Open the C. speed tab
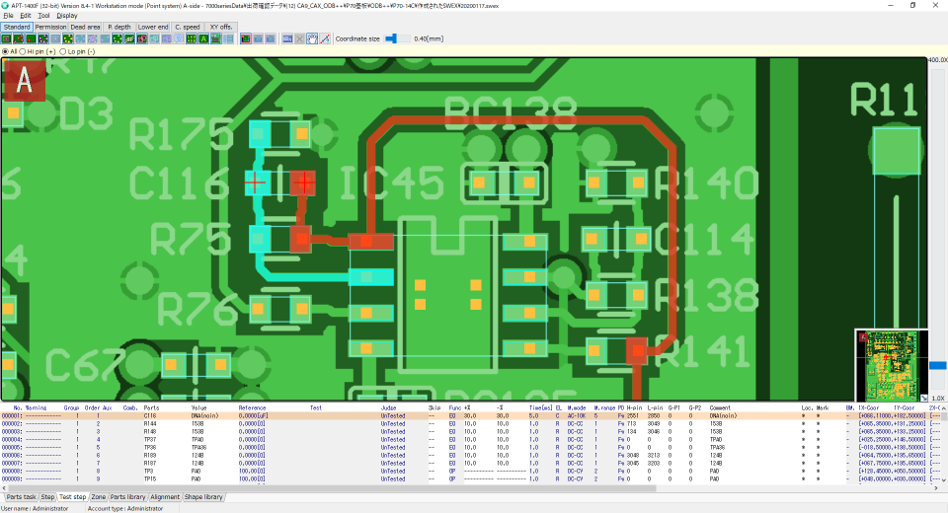 (x=187, y=27)
